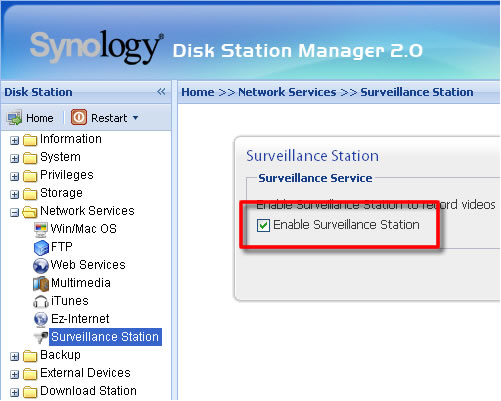Open Web Services globe icon
The image size is (501, 401).
(41, 265)
